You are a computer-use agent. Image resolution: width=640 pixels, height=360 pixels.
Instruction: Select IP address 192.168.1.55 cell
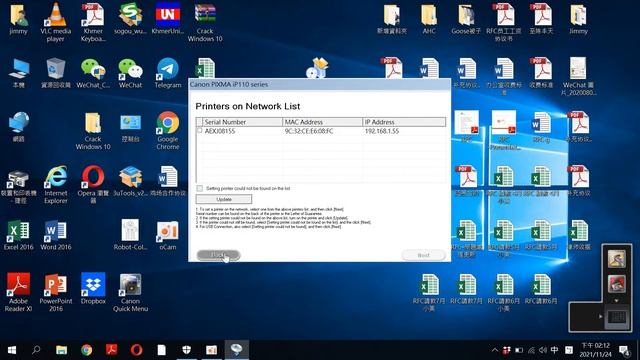[x=382, y=131]
